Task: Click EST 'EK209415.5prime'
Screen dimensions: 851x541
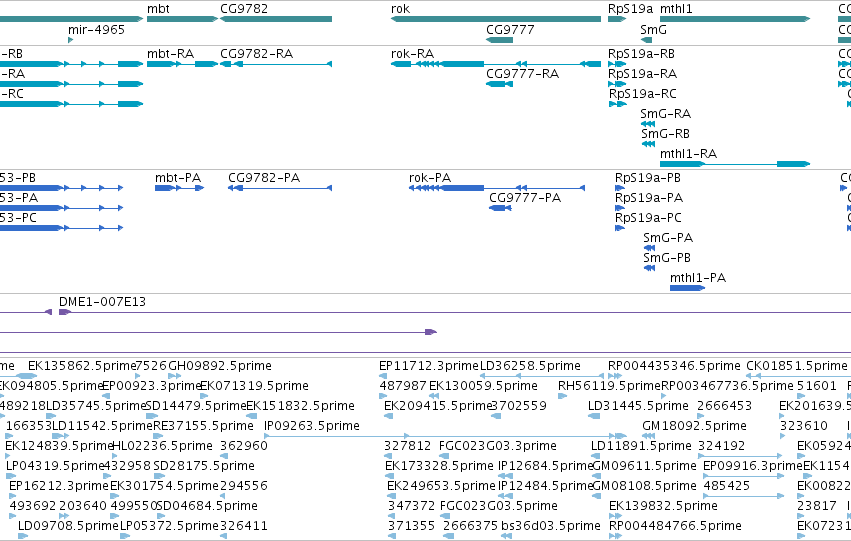Action: [437, 406]
